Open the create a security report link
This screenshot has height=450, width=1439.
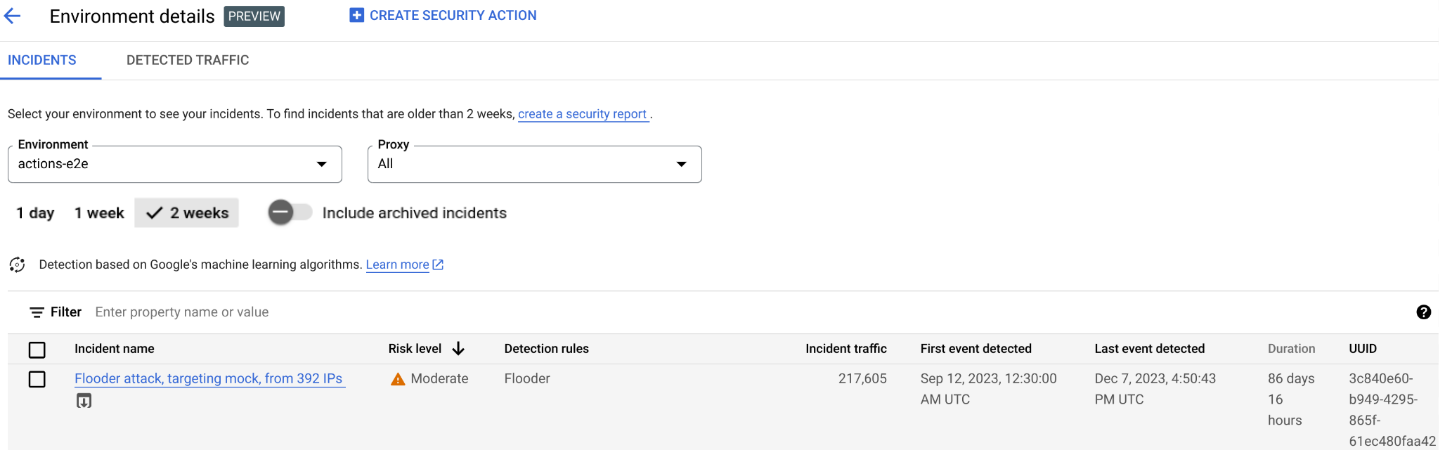[582, 114]
